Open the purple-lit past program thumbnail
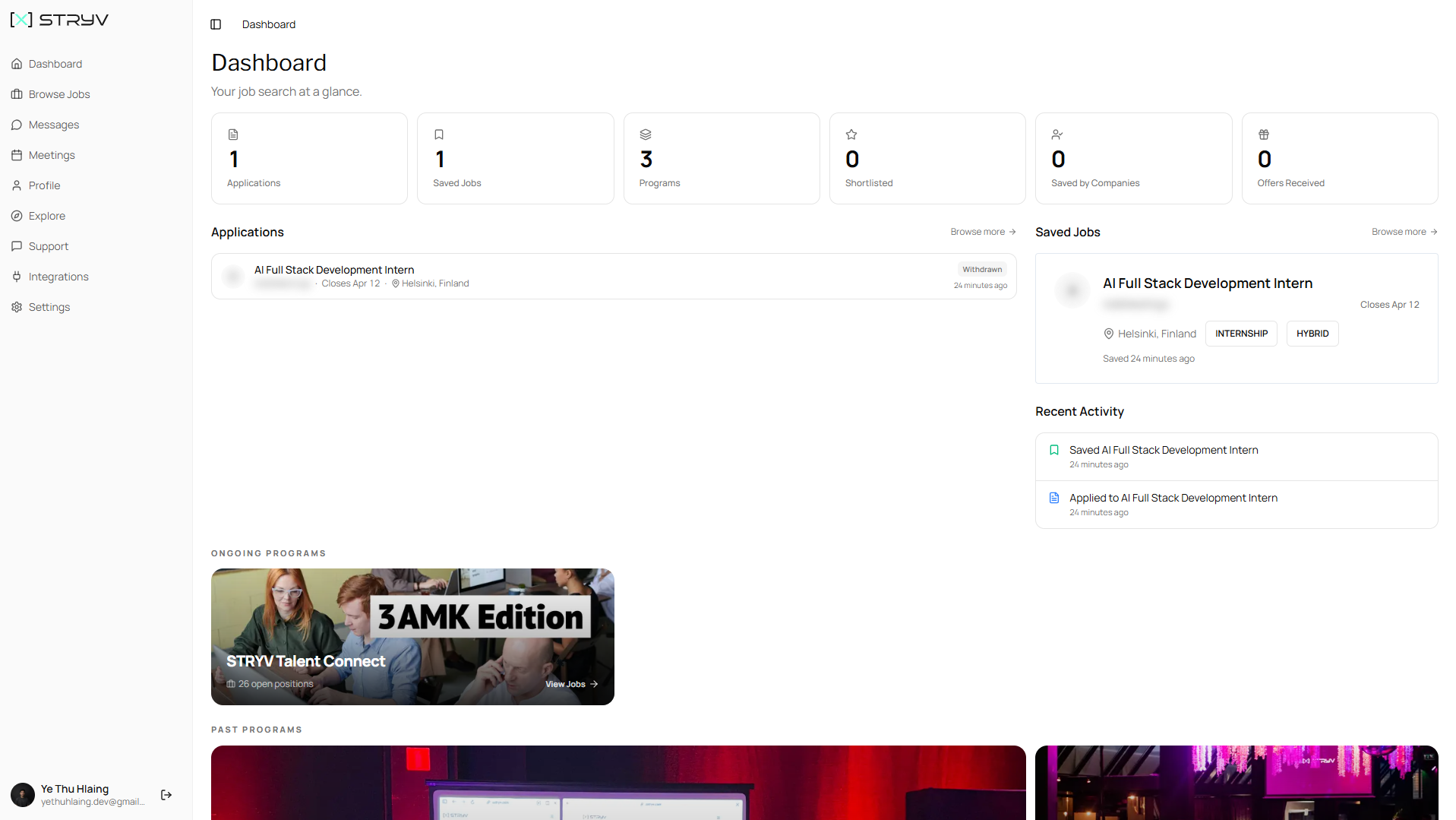This screenshot has width=1456, height=820. (1236, 783)
